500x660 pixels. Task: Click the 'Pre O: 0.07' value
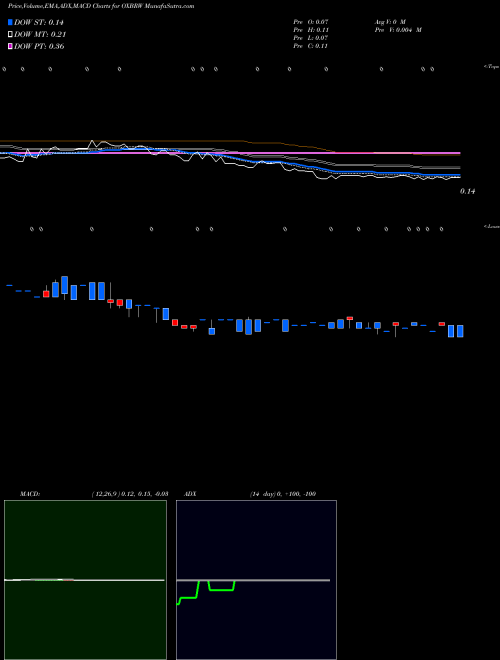click(x=311, y=21)
